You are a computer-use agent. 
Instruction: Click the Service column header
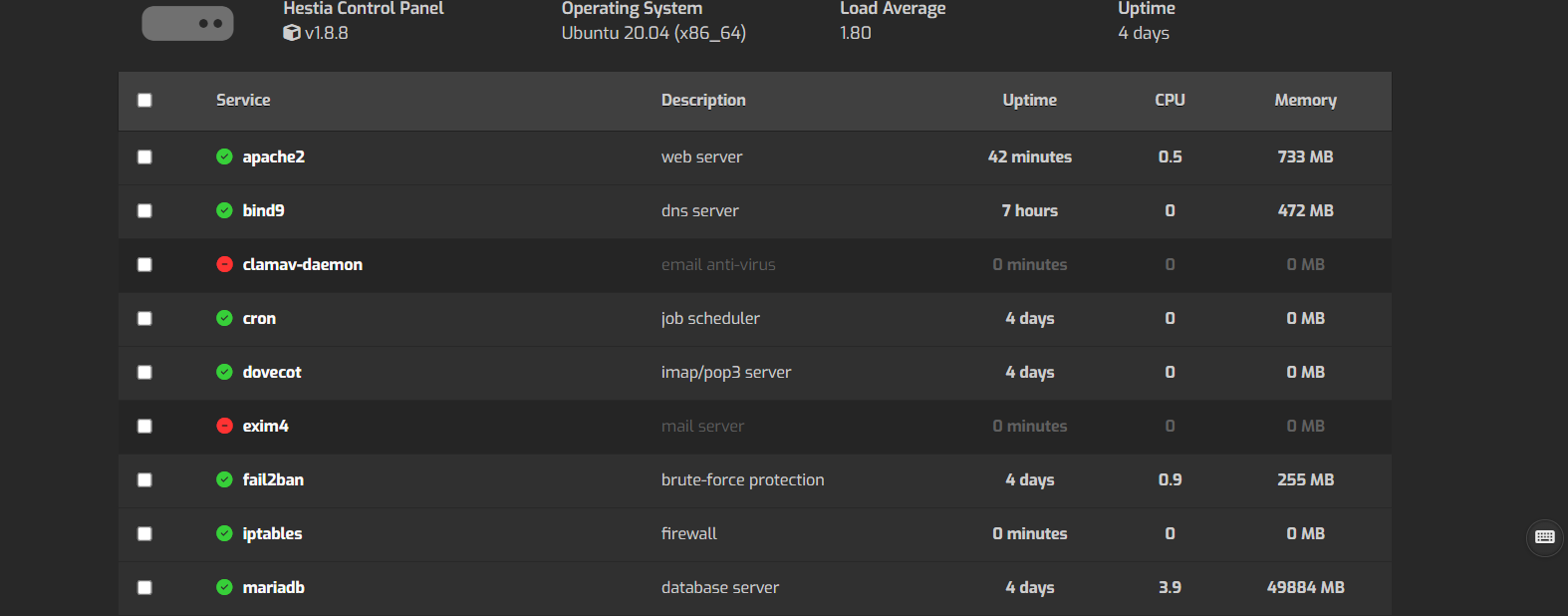pos(243,100)
